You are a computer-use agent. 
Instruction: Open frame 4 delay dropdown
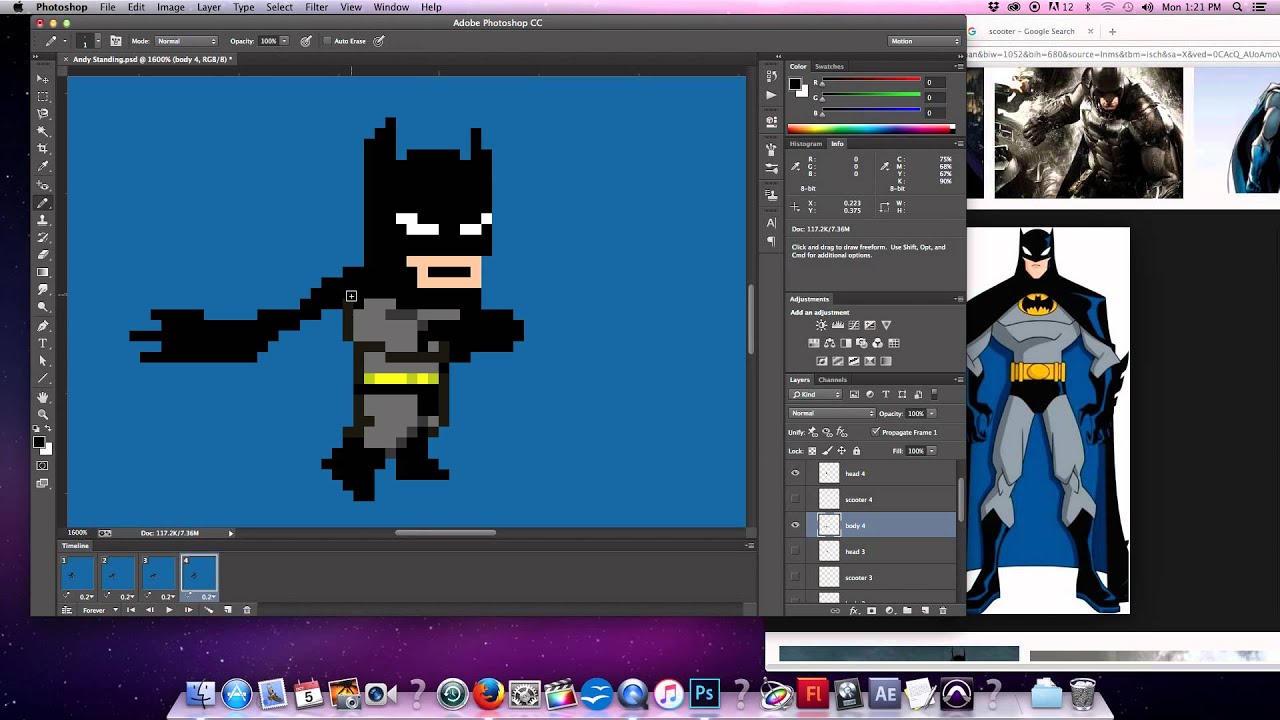tap(207, 597)
